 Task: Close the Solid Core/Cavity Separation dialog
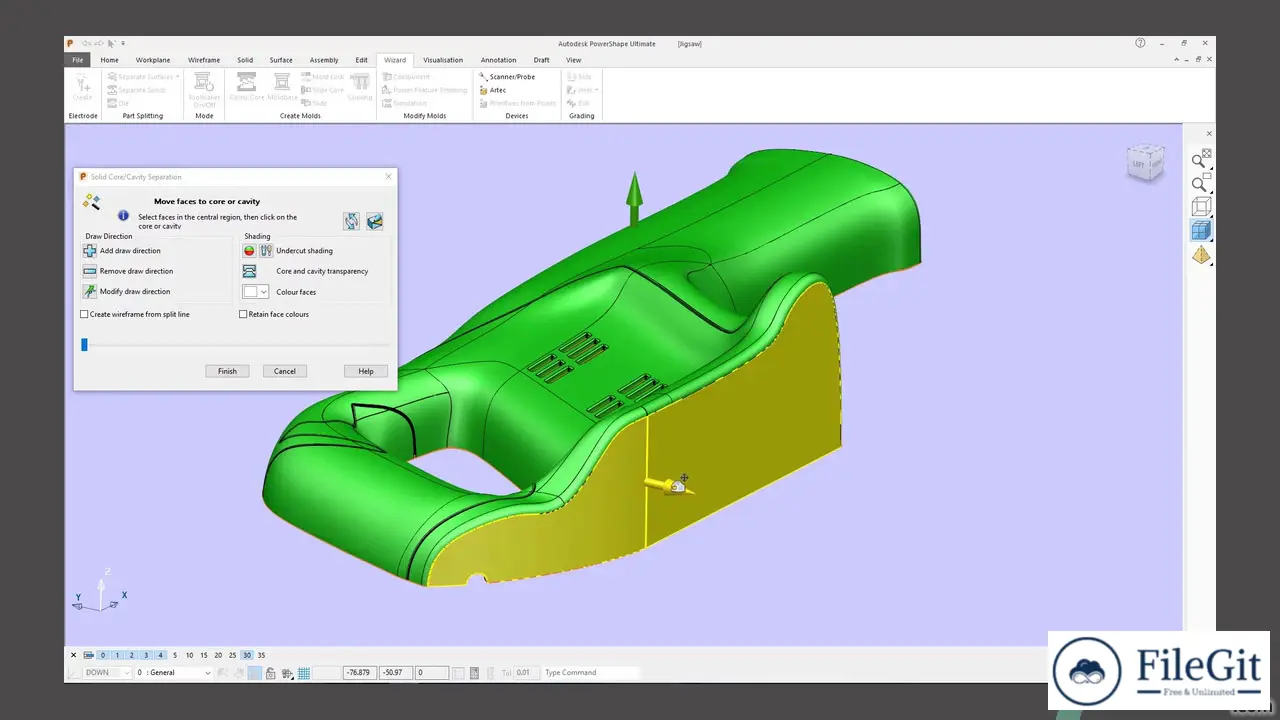tap(389, 177)
